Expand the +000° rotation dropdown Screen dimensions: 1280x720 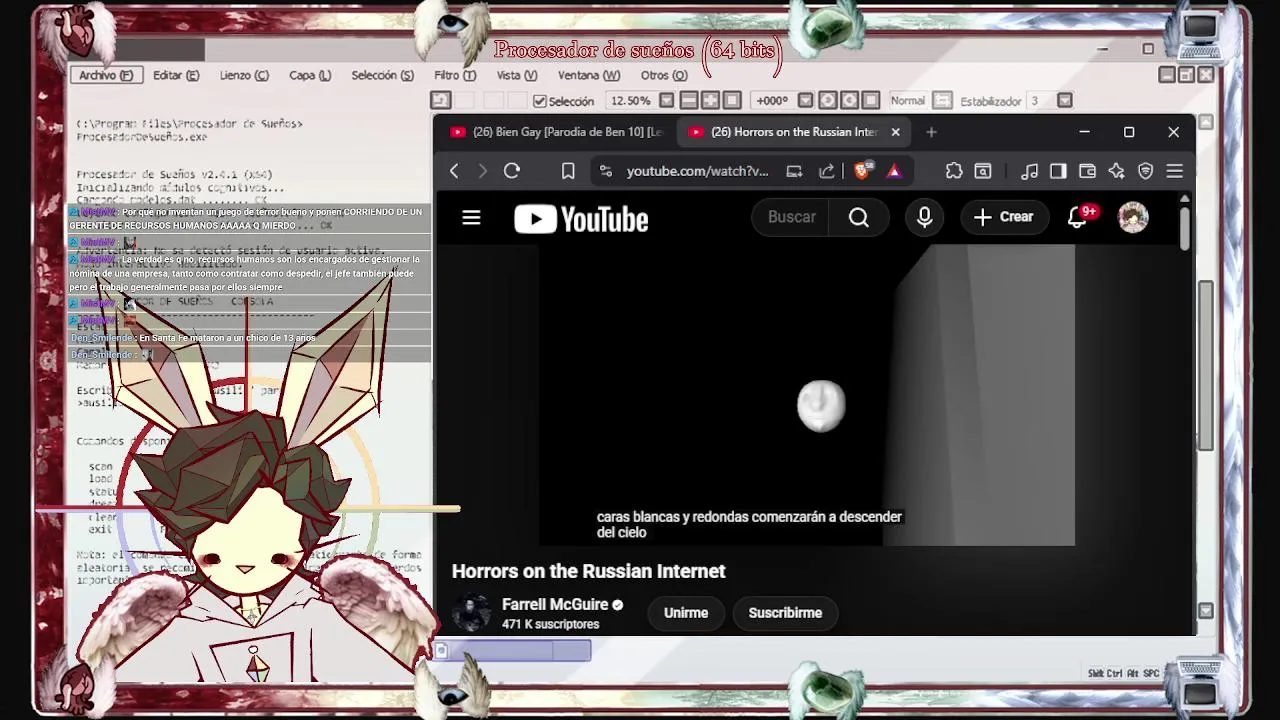click(804, 101)
